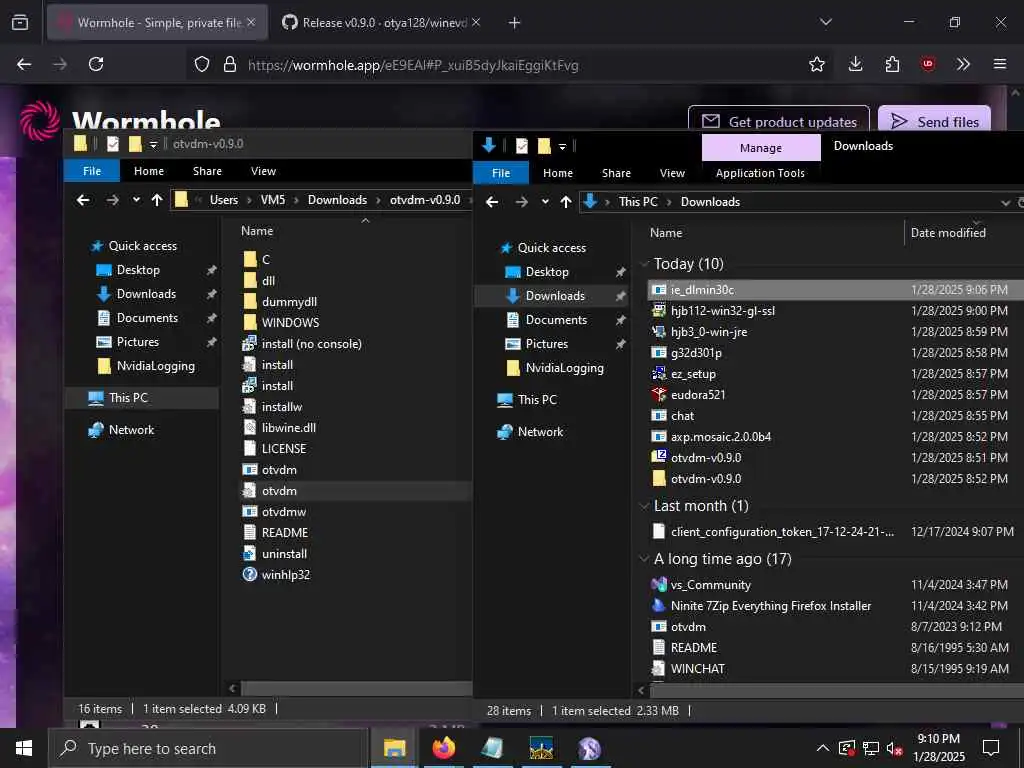Open the Windows Start menu

(x=24, y=748)
